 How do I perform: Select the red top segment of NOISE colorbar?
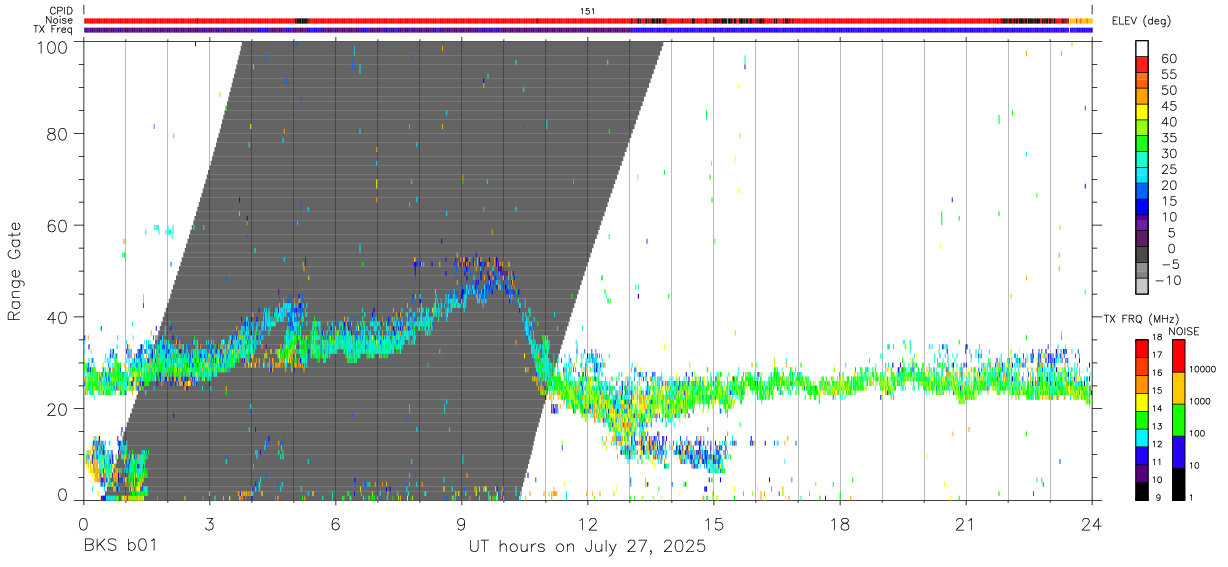pos(1177,356)
